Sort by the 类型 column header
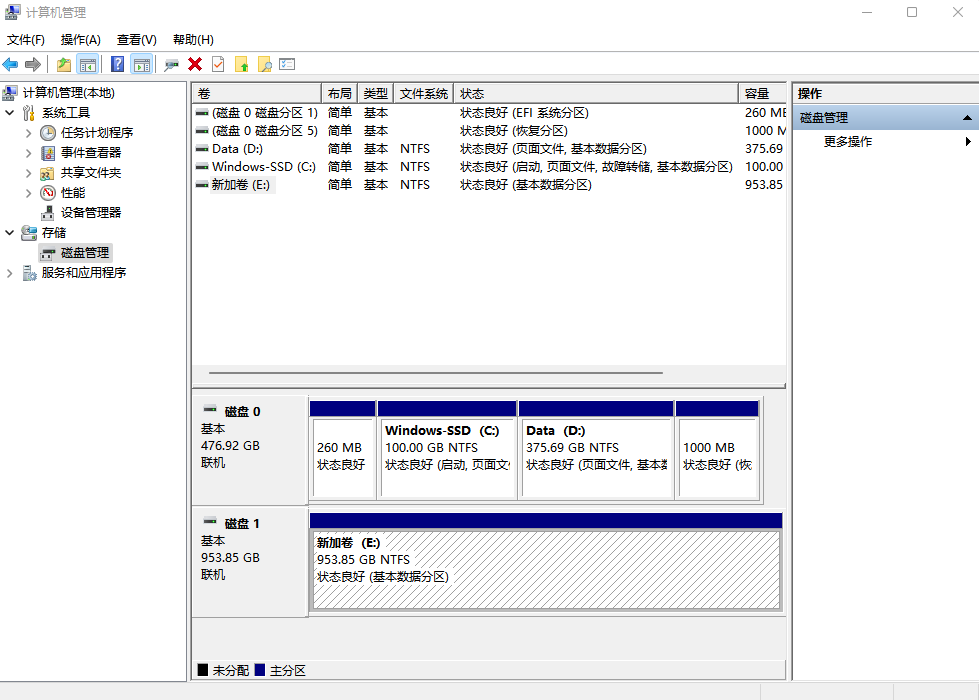The image size is (979, 700). 376,94
